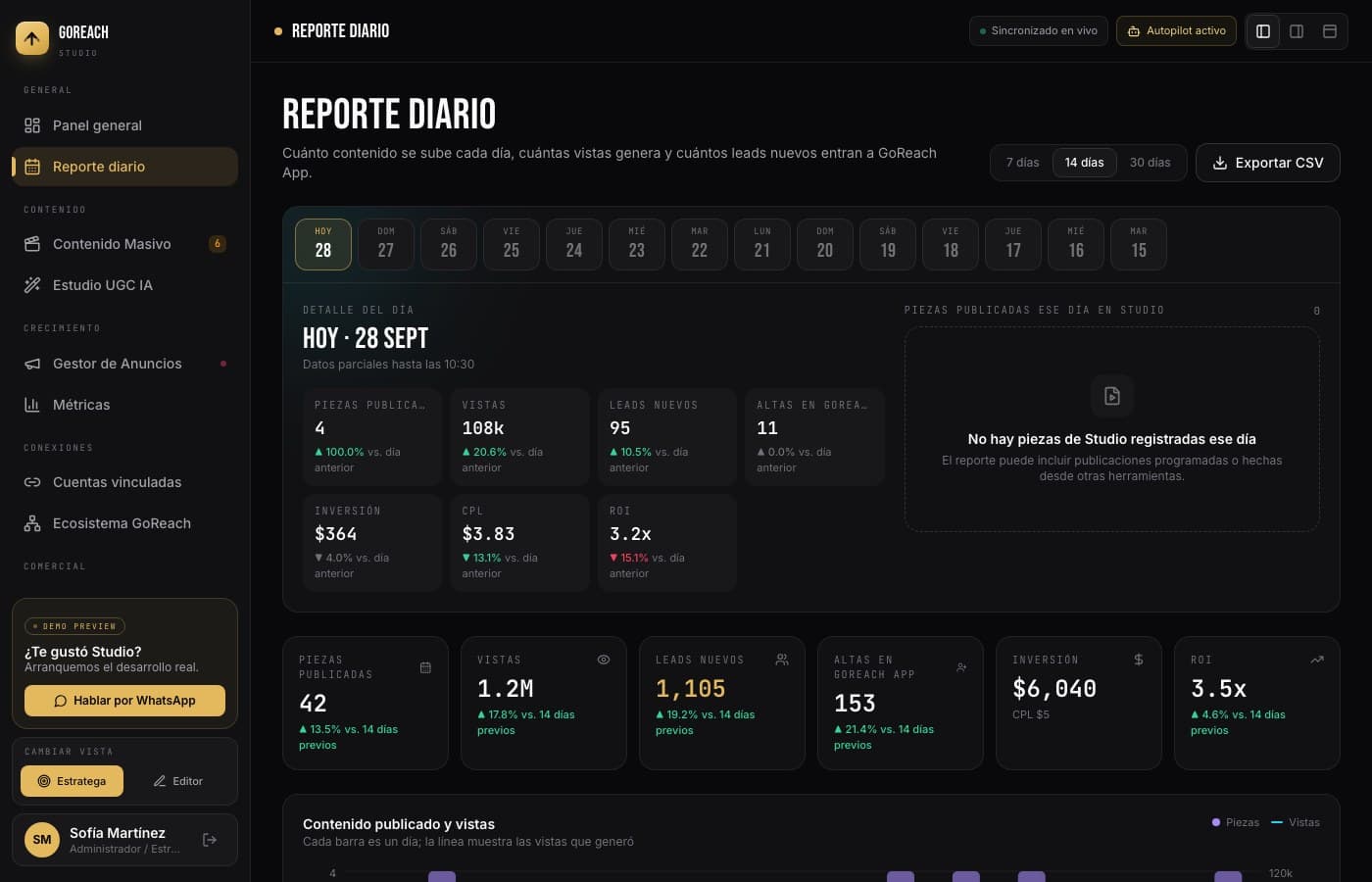The image size is (1372, 882).
Task: Select the top bar layout icon
Action: click(1330, 31)
